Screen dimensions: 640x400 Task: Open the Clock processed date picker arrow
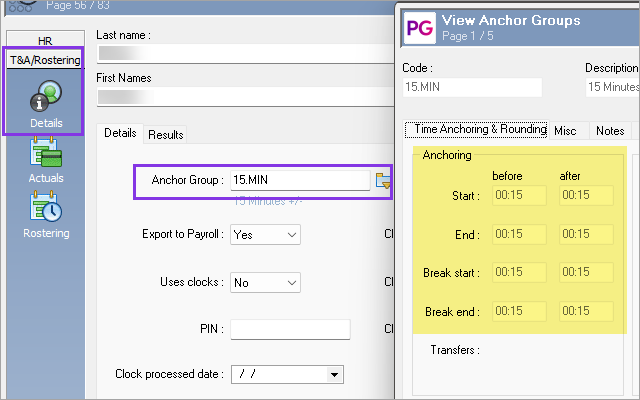click(334, 375)
